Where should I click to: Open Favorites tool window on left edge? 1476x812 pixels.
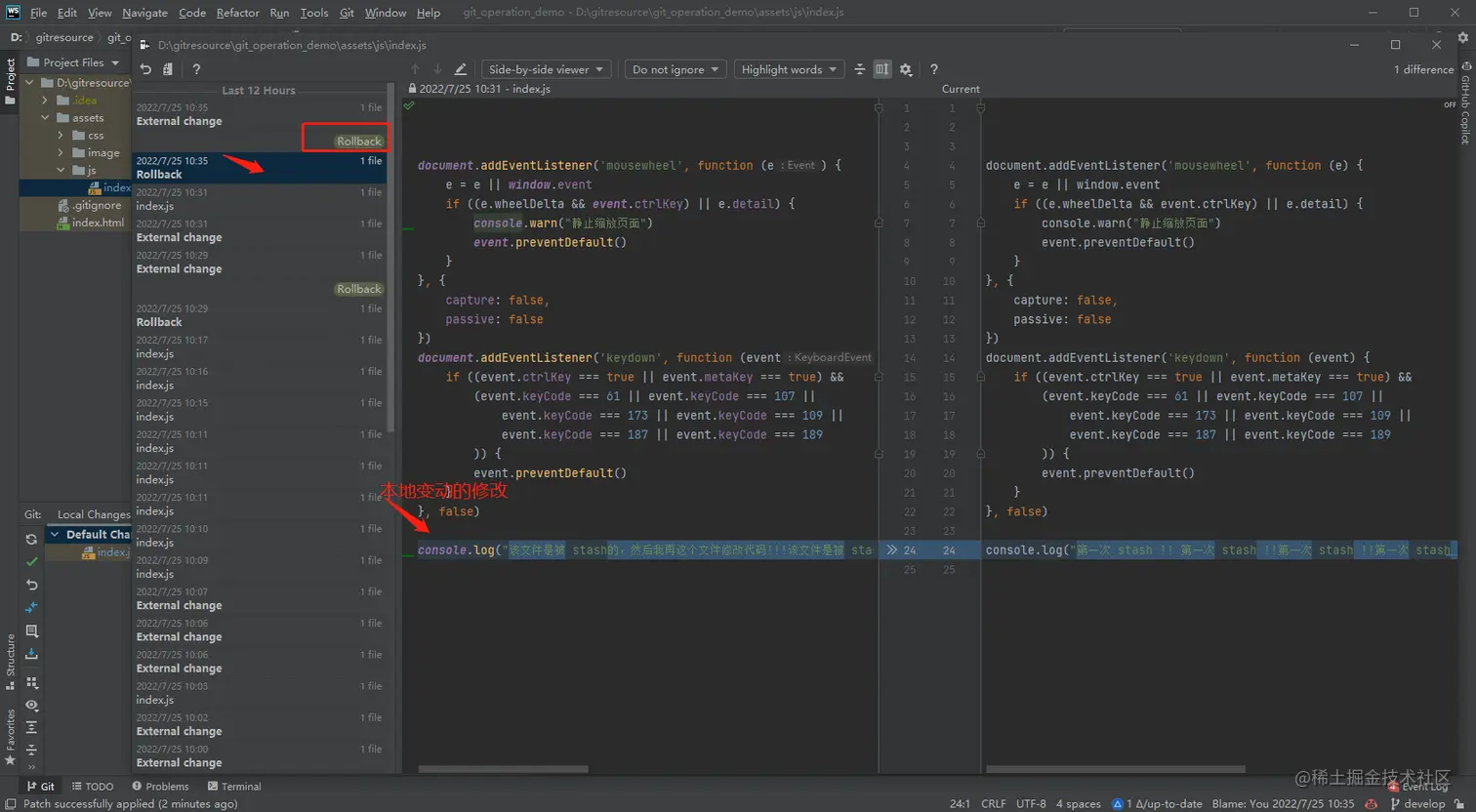pyautogui.click(x=11, y=738)
